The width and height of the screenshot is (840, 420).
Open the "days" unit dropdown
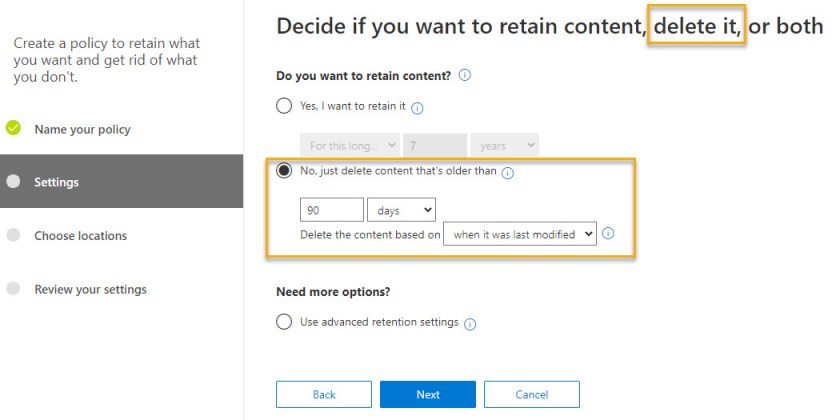401,209
